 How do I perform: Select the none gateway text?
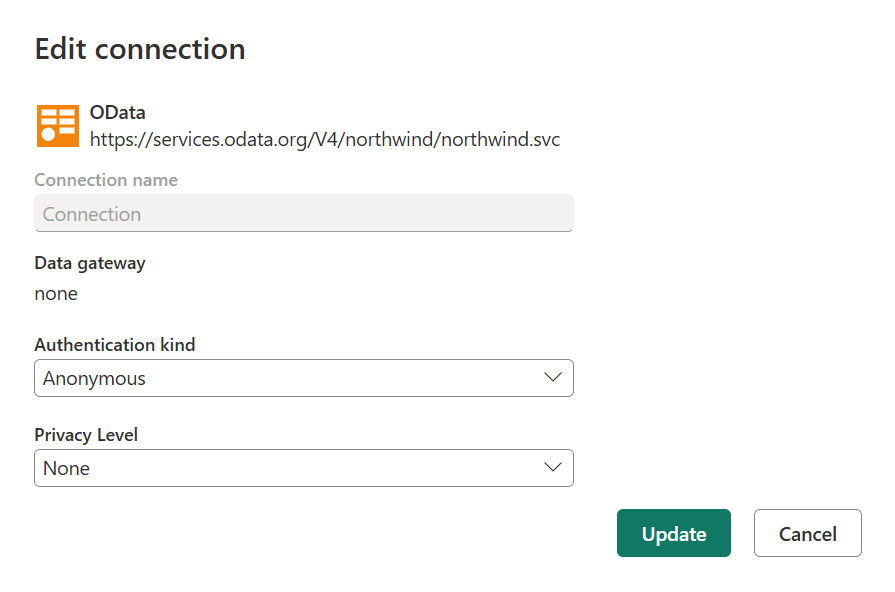pos(56,293)
